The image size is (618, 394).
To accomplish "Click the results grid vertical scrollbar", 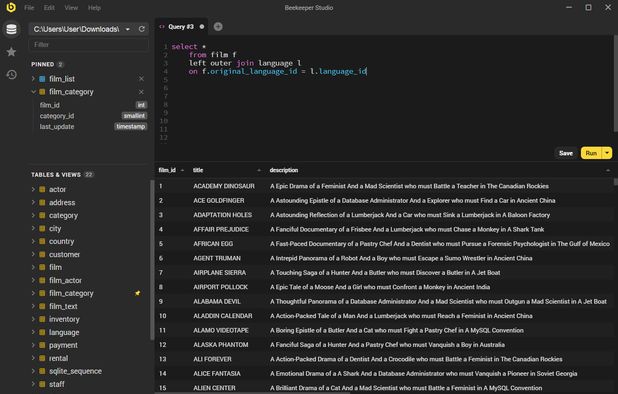I will (x=616, y=182).
